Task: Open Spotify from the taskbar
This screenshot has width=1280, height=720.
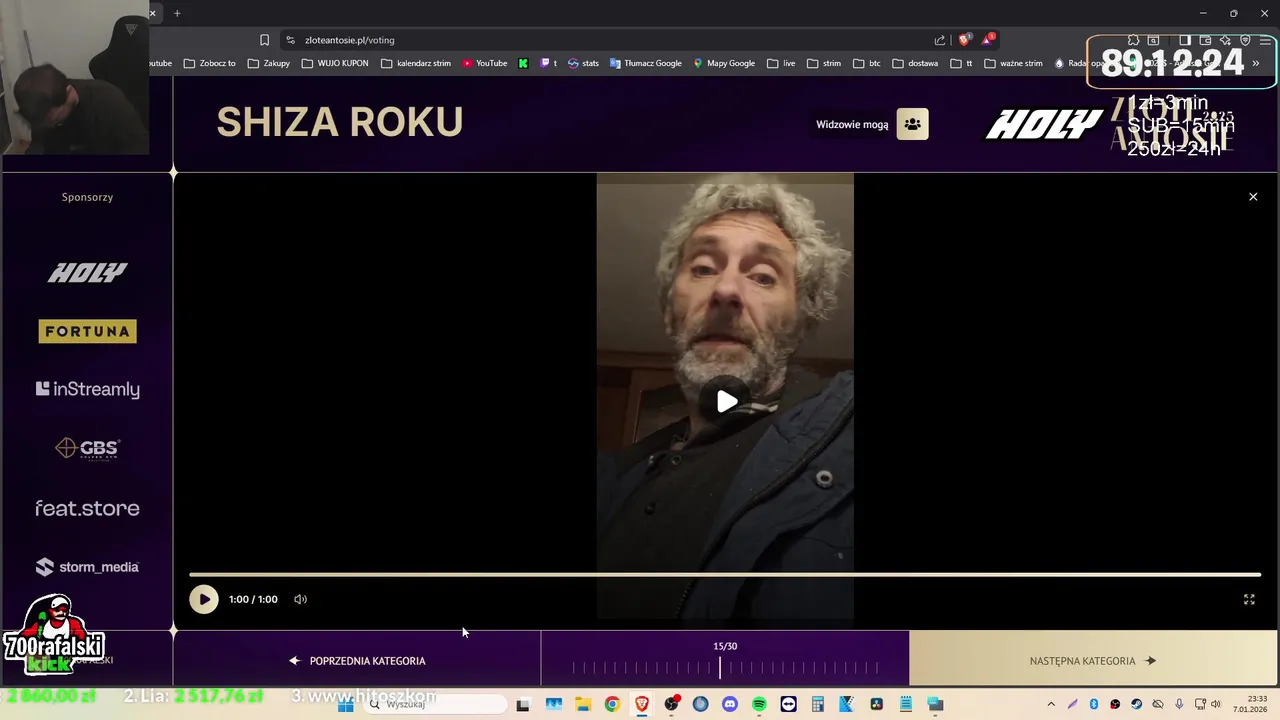Action: [x=759, y=704]
